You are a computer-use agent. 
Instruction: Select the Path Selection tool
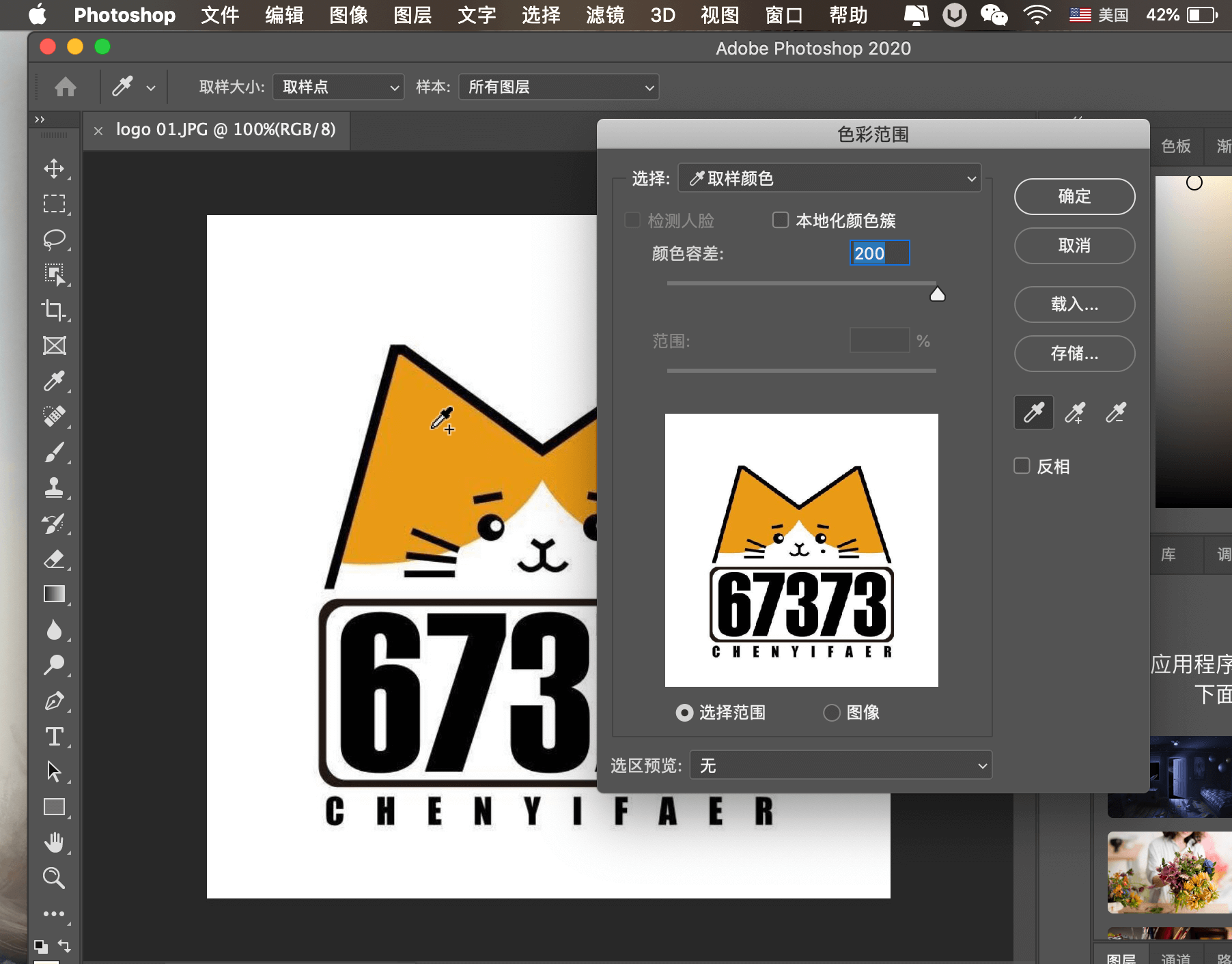(x=54, y=771)
